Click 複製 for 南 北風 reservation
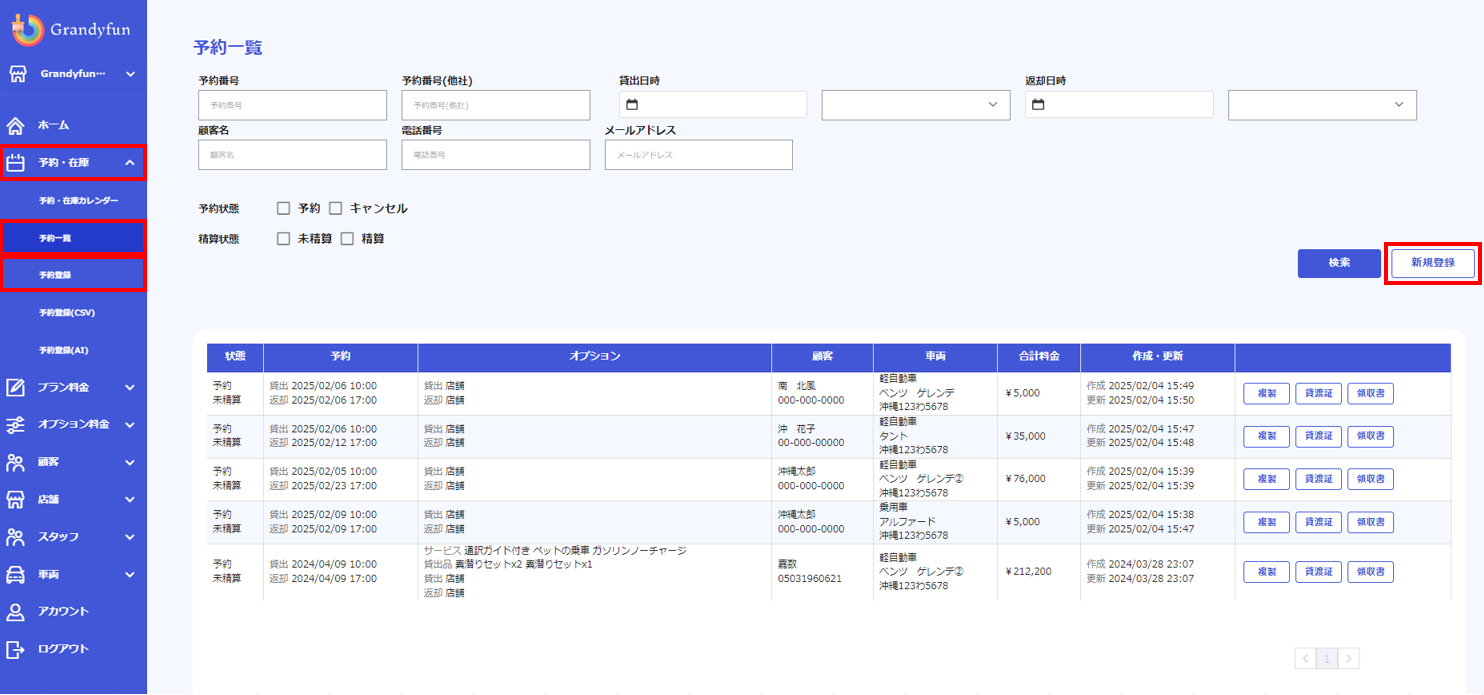This screenshot has height=695, width=1484. pos(1267,394)
